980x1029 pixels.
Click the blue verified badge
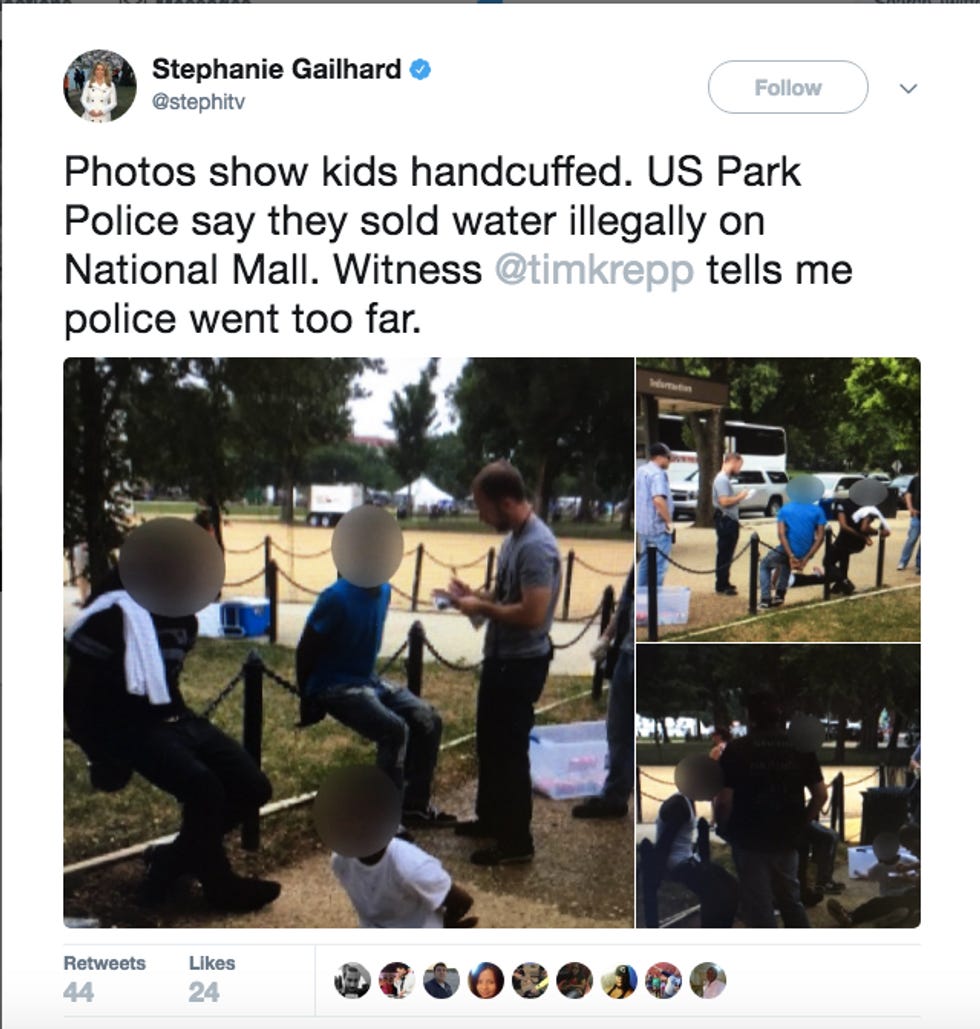click(420, 70)
